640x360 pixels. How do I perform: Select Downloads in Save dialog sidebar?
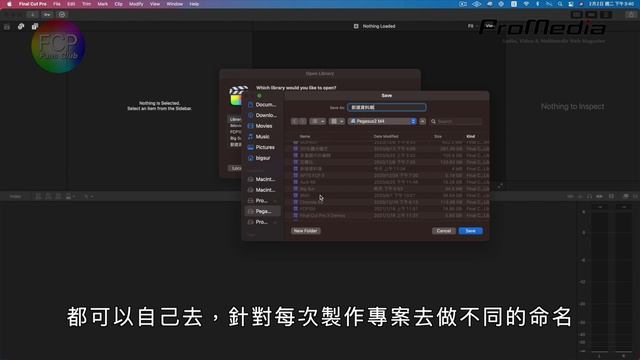pos(262,116)
